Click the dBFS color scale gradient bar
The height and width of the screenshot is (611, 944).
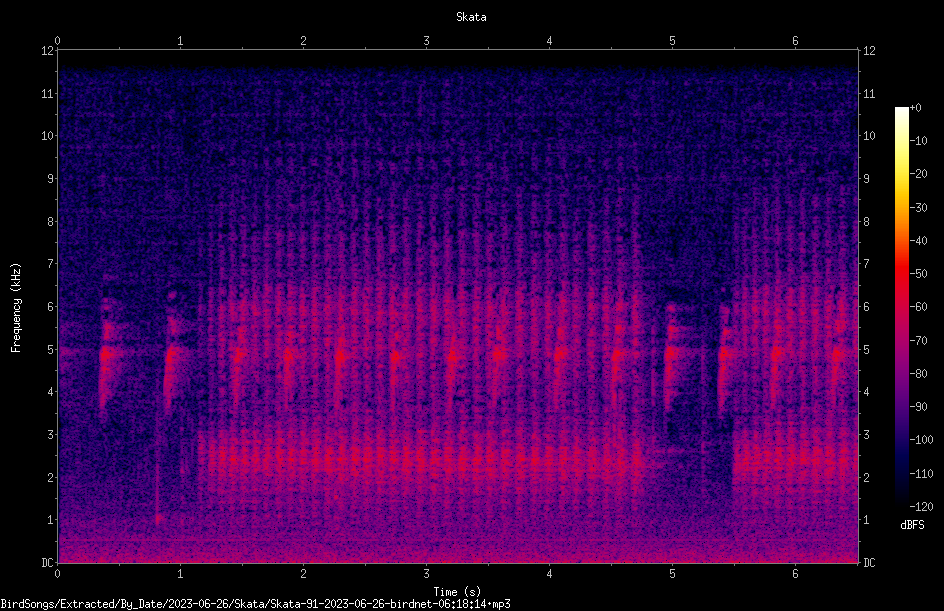click(x=901, y=306)
